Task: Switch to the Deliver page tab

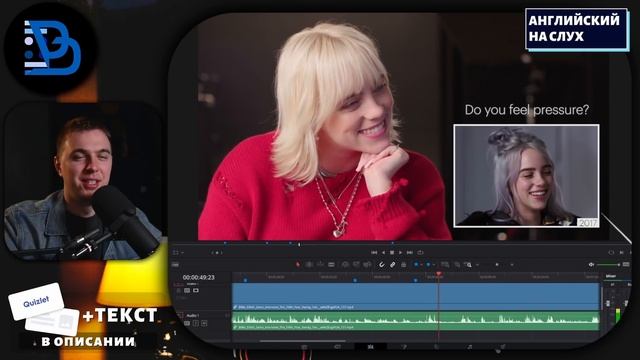Action: 503,347
